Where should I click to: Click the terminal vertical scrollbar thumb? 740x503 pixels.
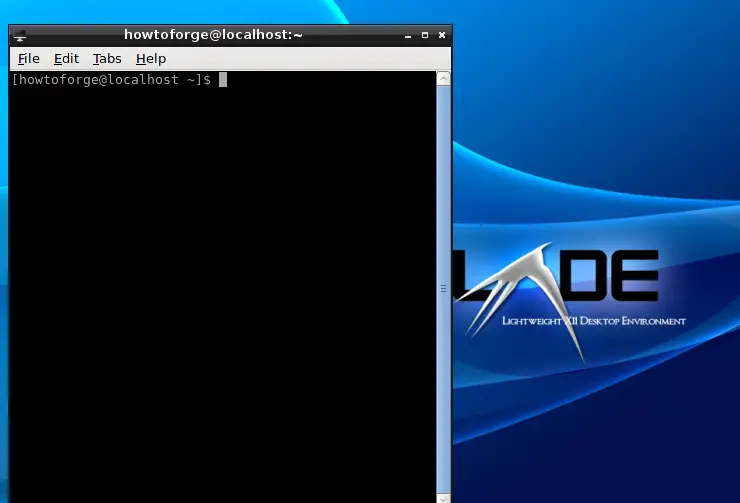pos(443,289)
